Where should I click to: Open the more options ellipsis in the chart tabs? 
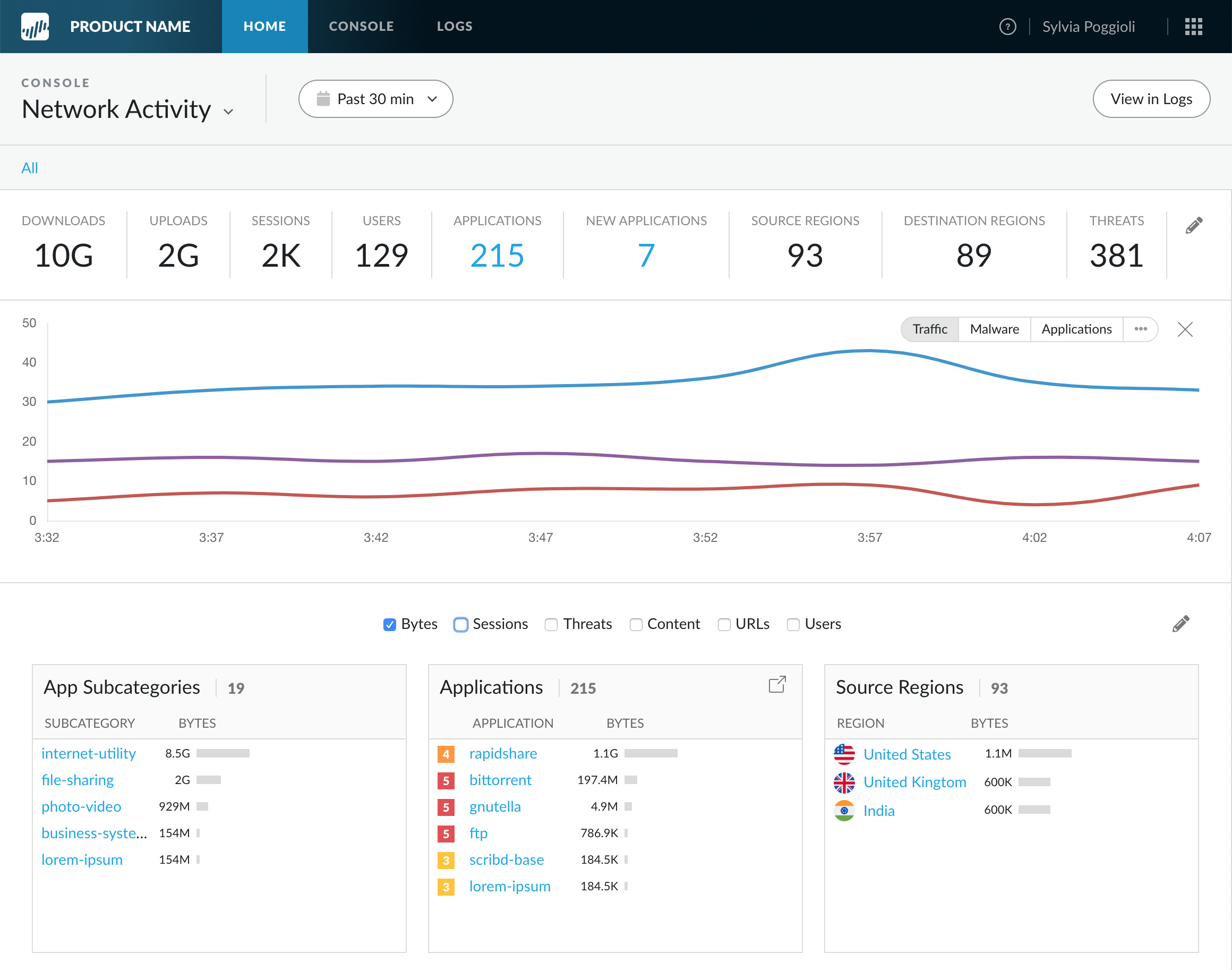pos(1140,329)
